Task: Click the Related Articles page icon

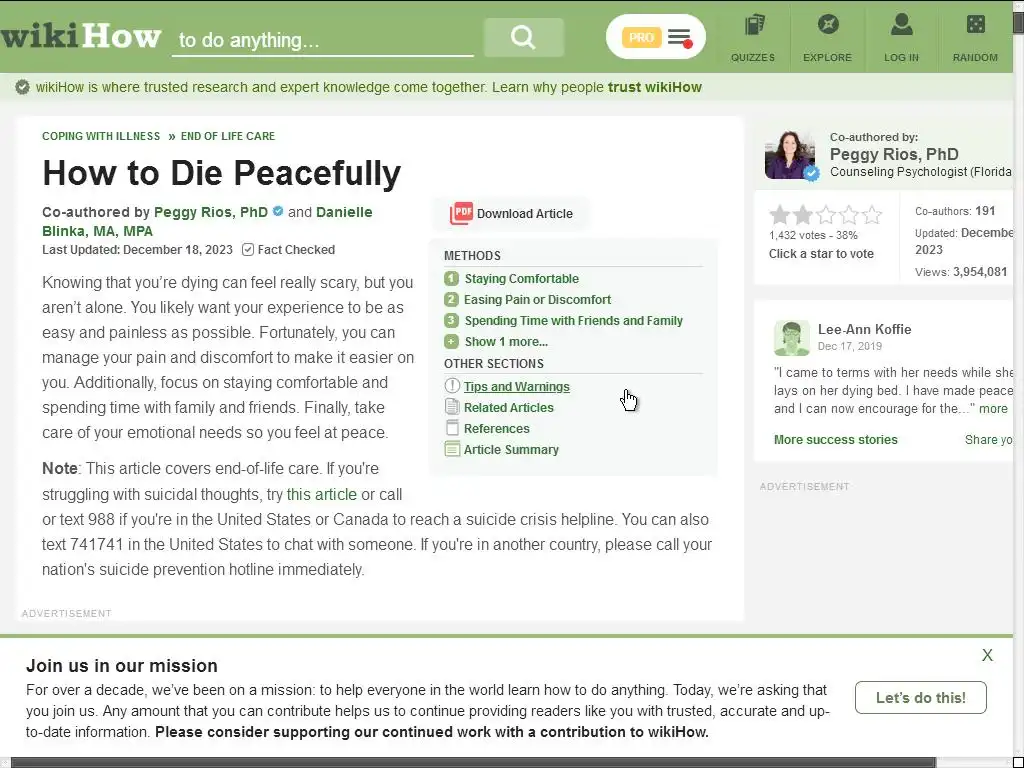Action: [x=452, y=407]
